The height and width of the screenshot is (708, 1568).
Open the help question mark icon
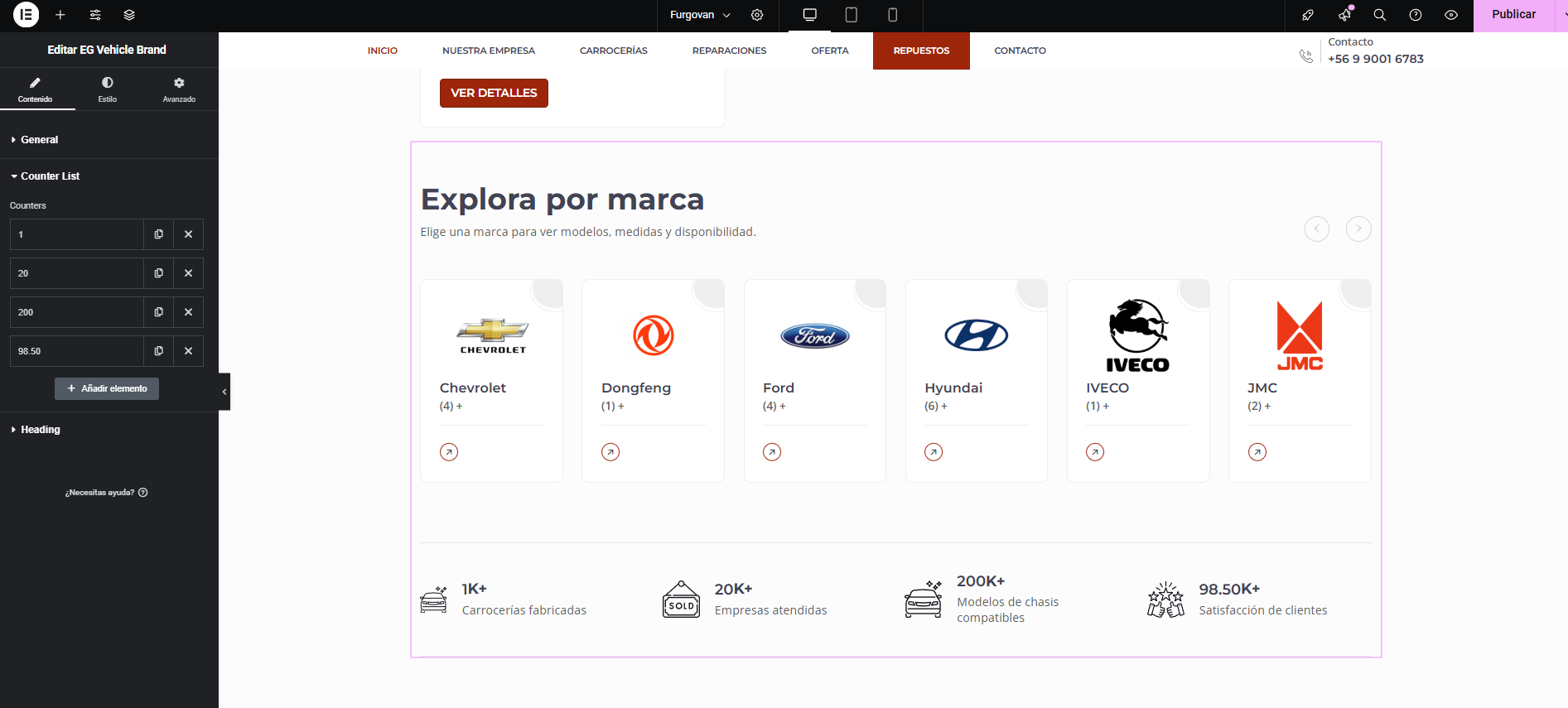pos(1416,15)
